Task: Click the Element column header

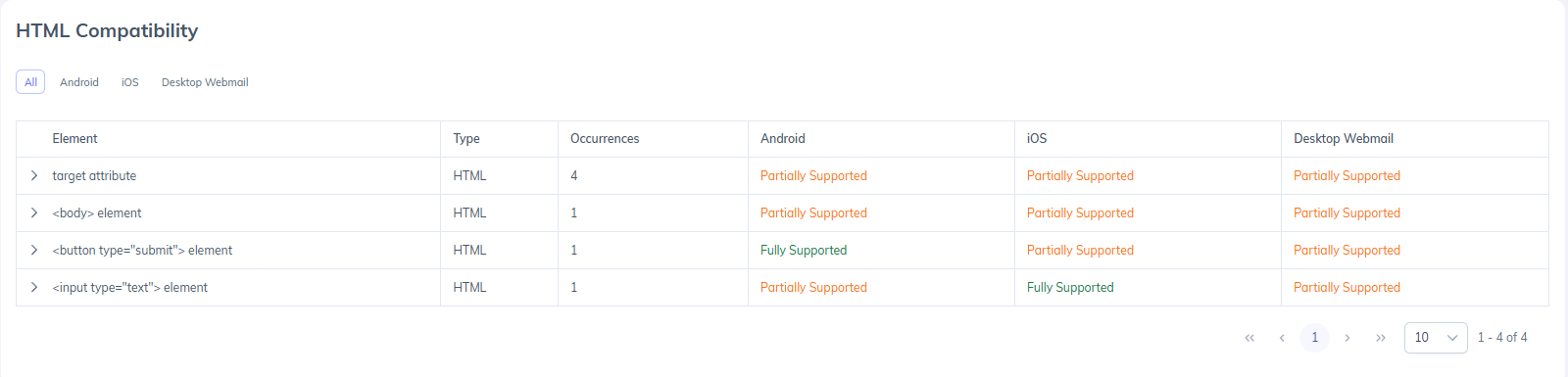Action: 75,139
